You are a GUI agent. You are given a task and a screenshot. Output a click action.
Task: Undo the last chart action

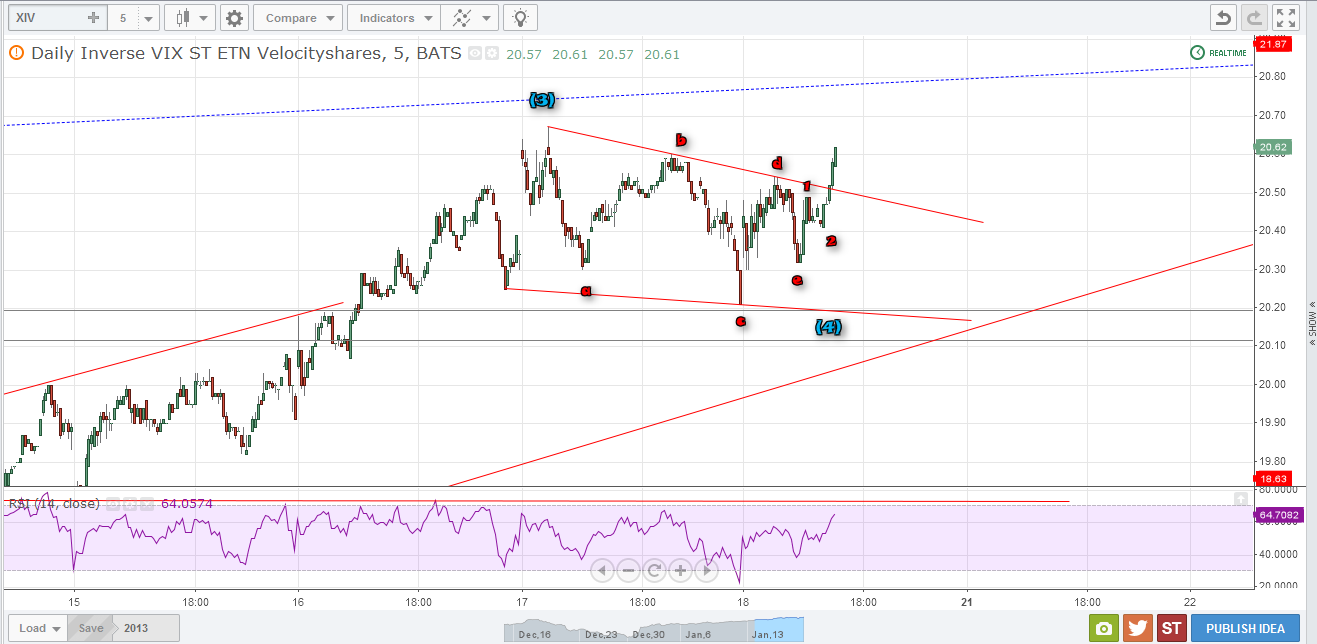1223,17
